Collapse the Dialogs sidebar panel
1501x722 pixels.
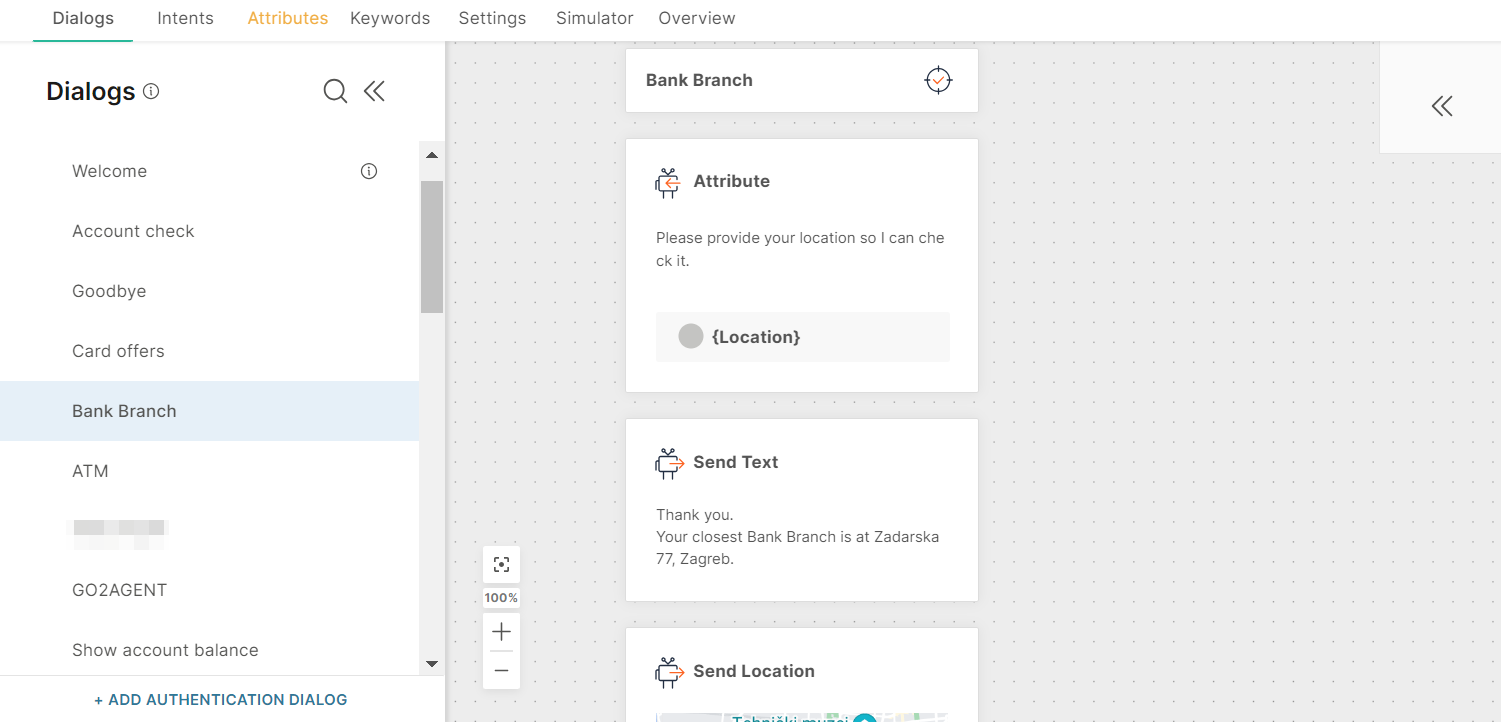(374, 92)
